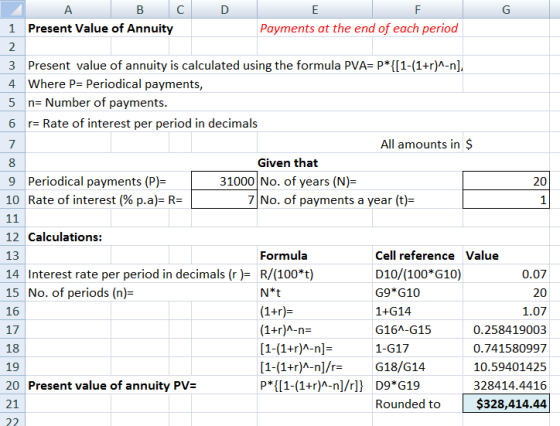560x426 pixels.
Task: Click the 'Value' heading cell
Action: [482, 256]
